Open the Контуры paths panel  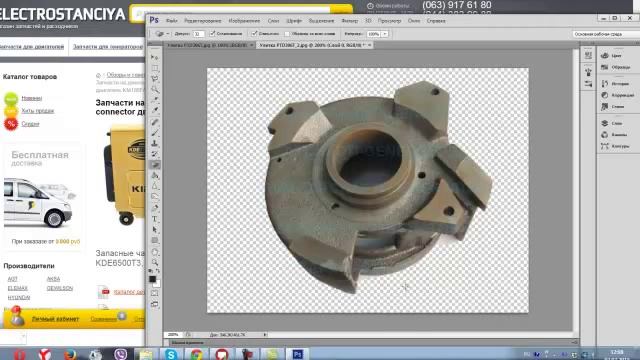tap(615, 146)
